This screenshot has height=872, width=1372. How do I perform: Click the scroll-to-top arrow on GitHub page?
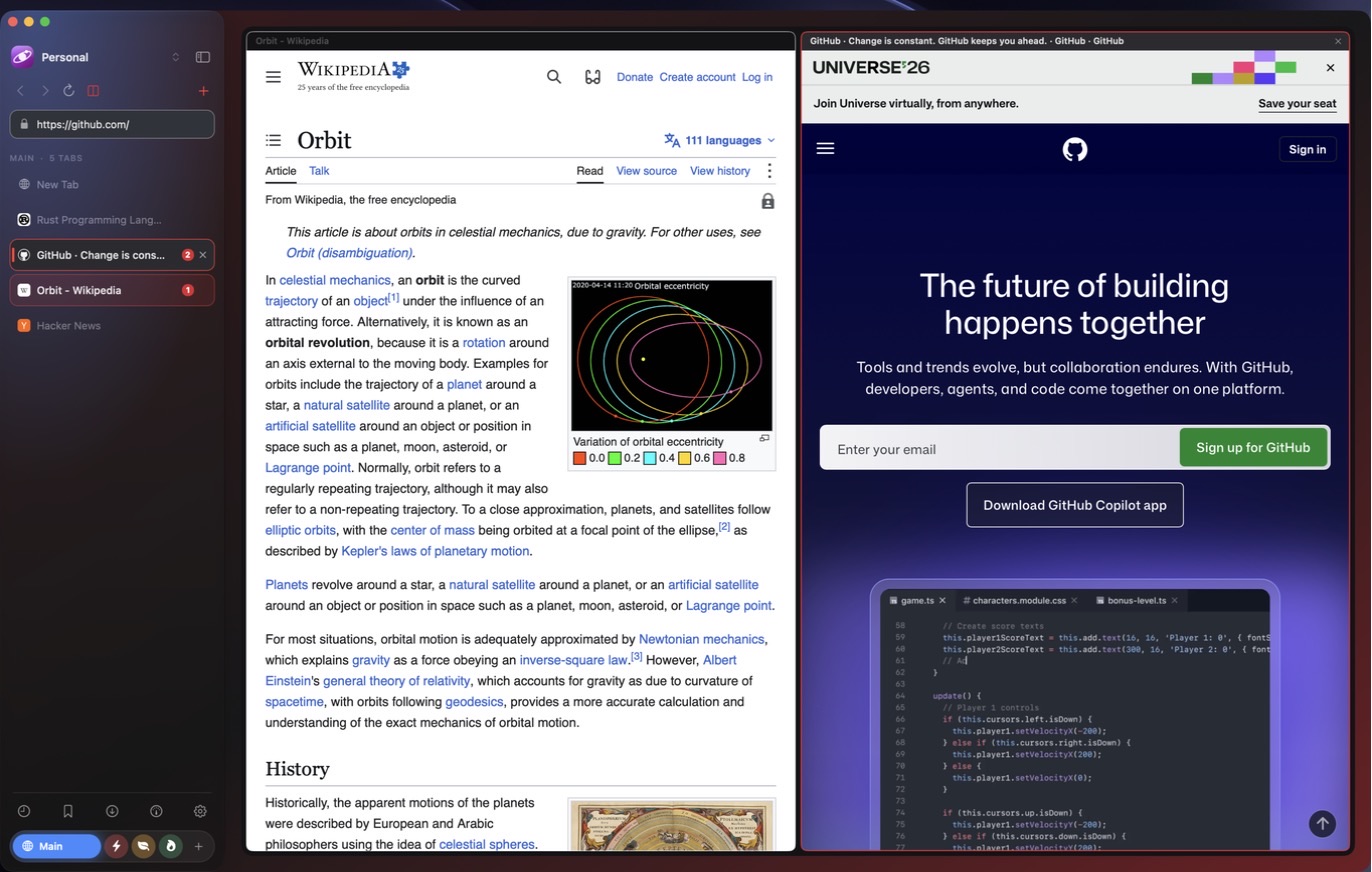tap(1322, 823)
